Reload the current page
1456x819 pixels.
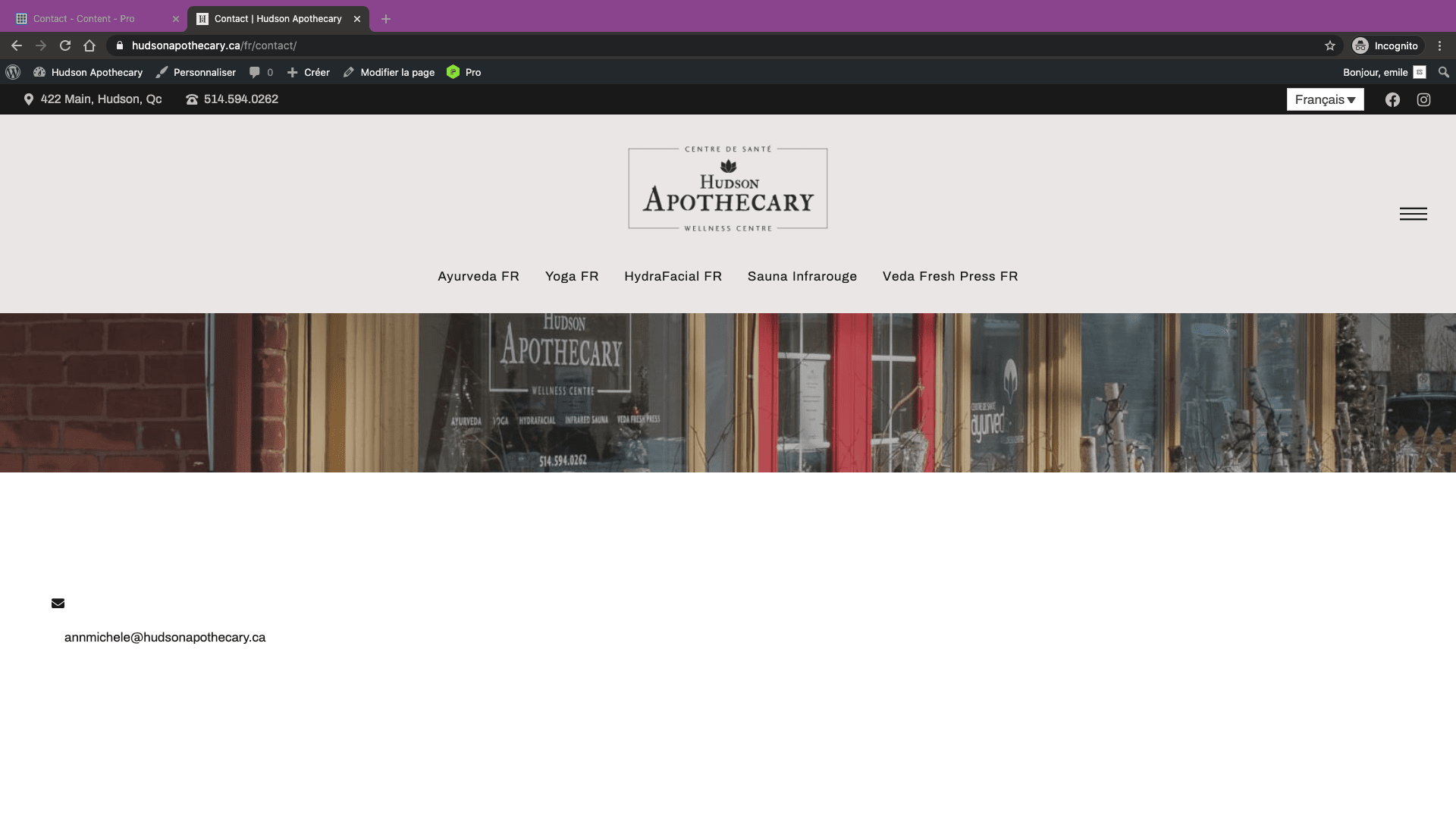[x=65, y=45]
